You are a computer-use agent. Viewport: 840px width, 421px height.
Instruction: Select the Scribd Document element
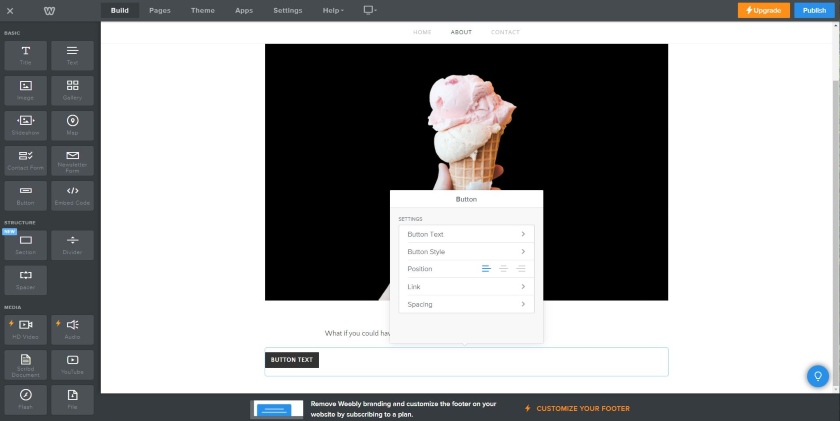pos(25,365)
